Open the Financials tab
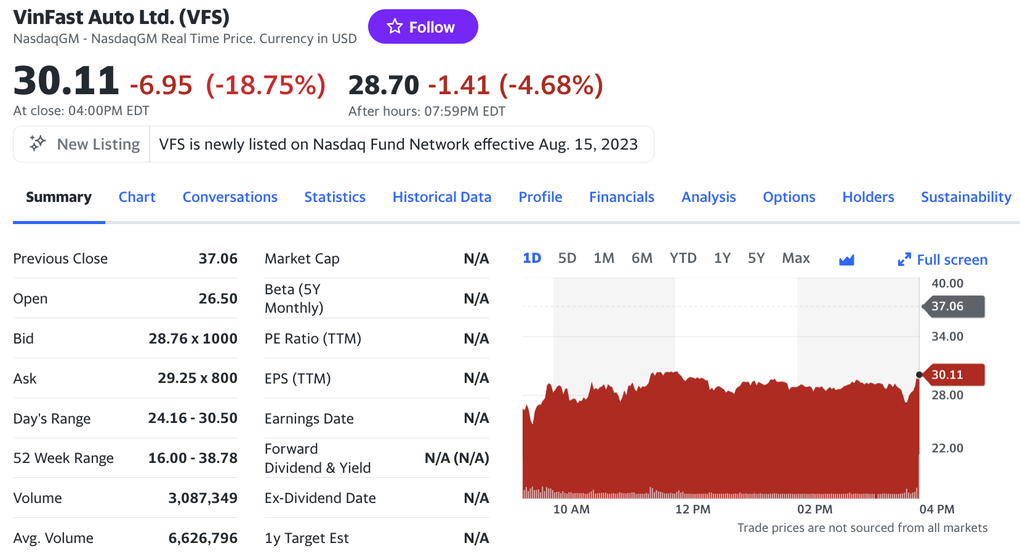This screenshot has width=1020, height=559. [x=622, y=197]
